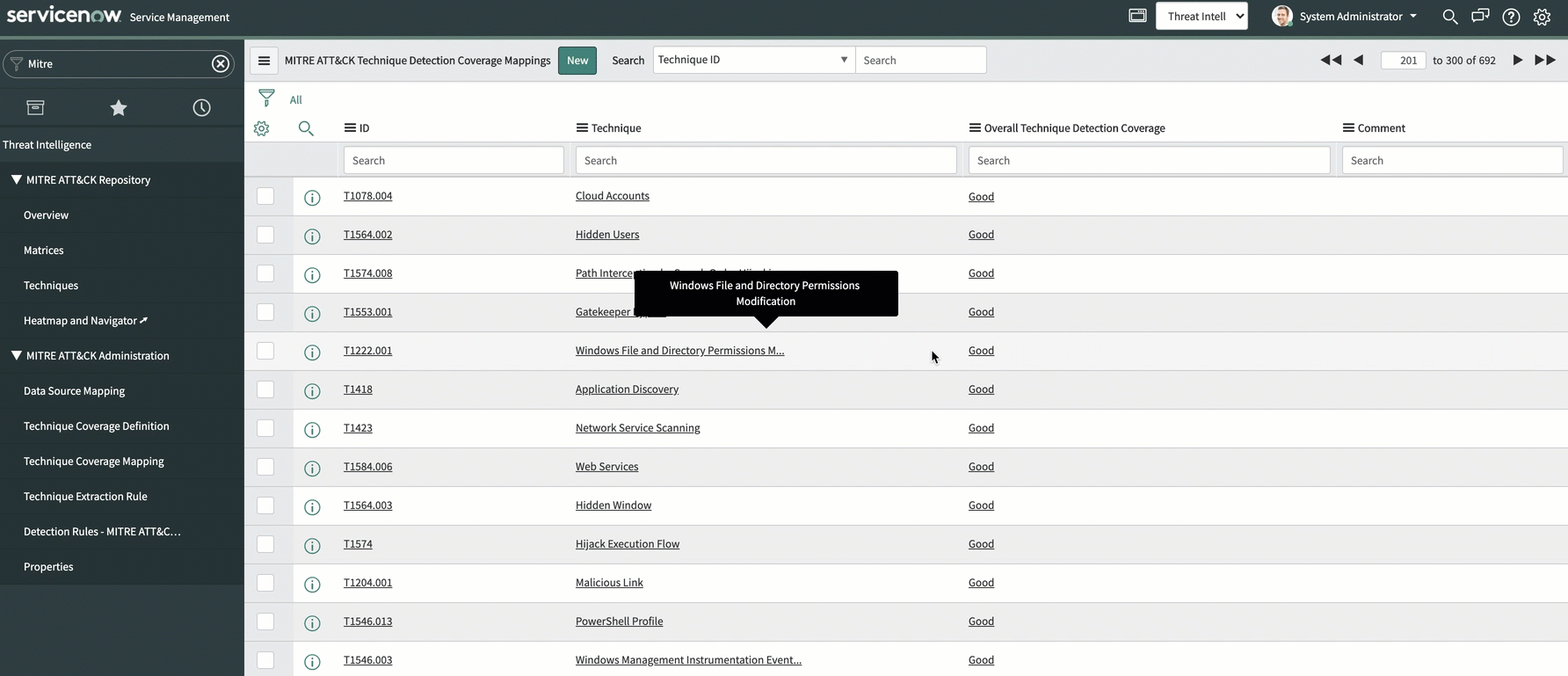Open Data Source Mapping module
1568x676 pixels.
click(x=74, y=390)
